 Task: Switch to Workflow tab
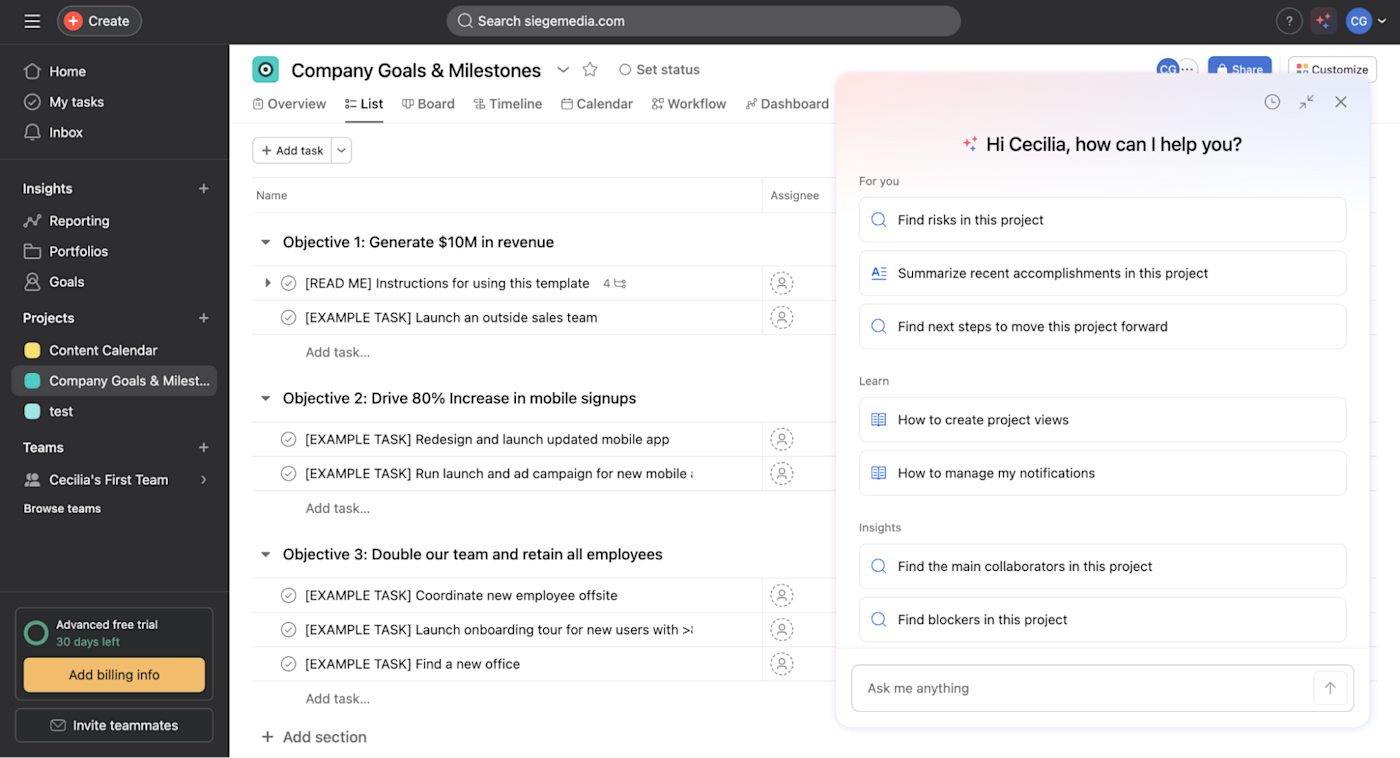pos(689,104)
